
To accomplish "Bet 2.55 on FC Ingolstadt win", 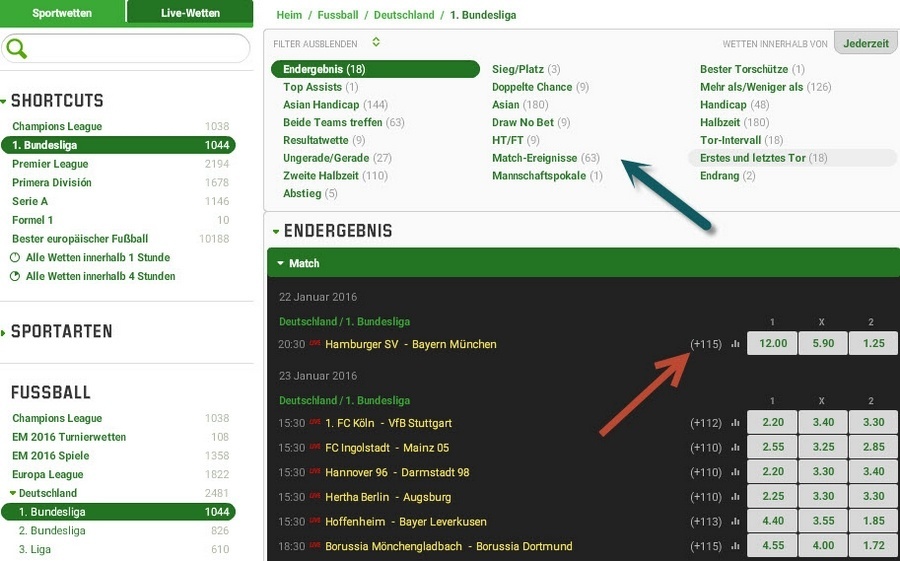I will click(x=772, y=447).
